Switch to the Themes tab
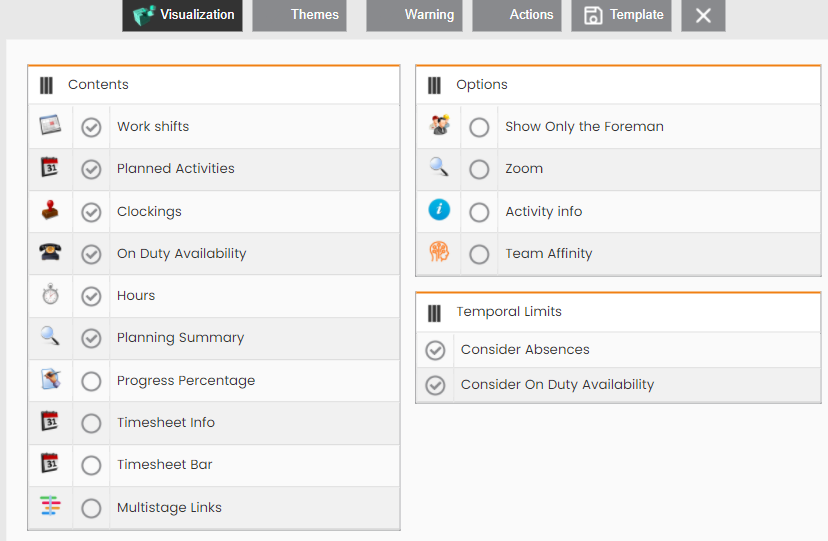 299,15
